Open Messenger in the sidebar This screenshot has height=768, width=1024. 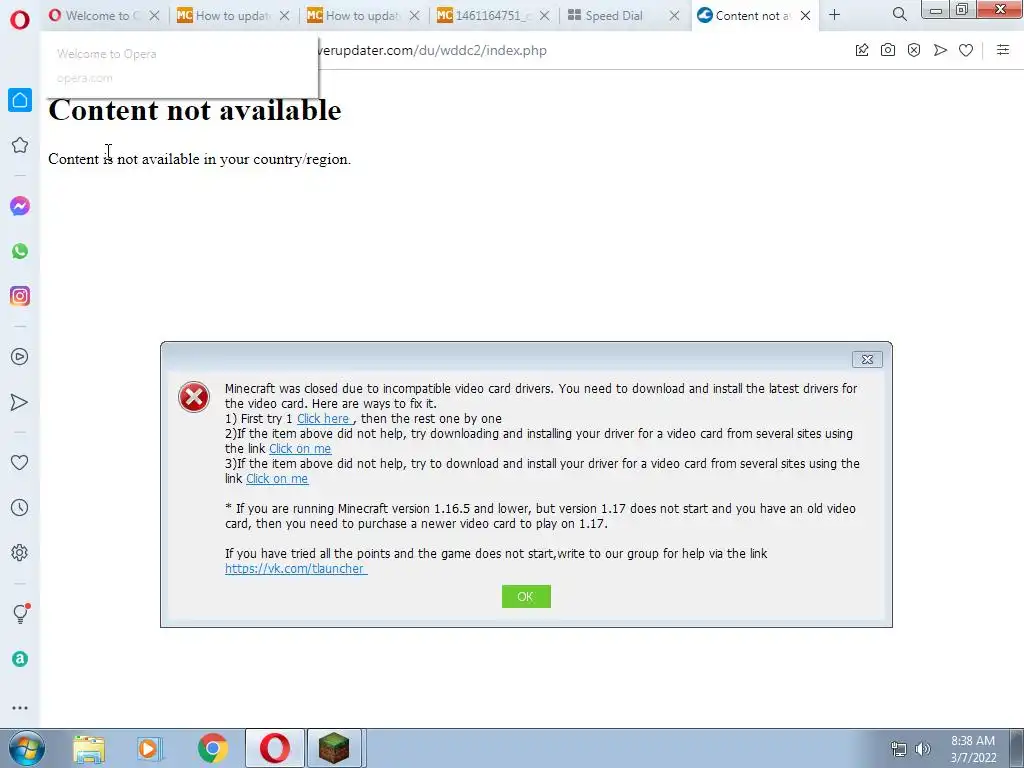pos(20,206)
